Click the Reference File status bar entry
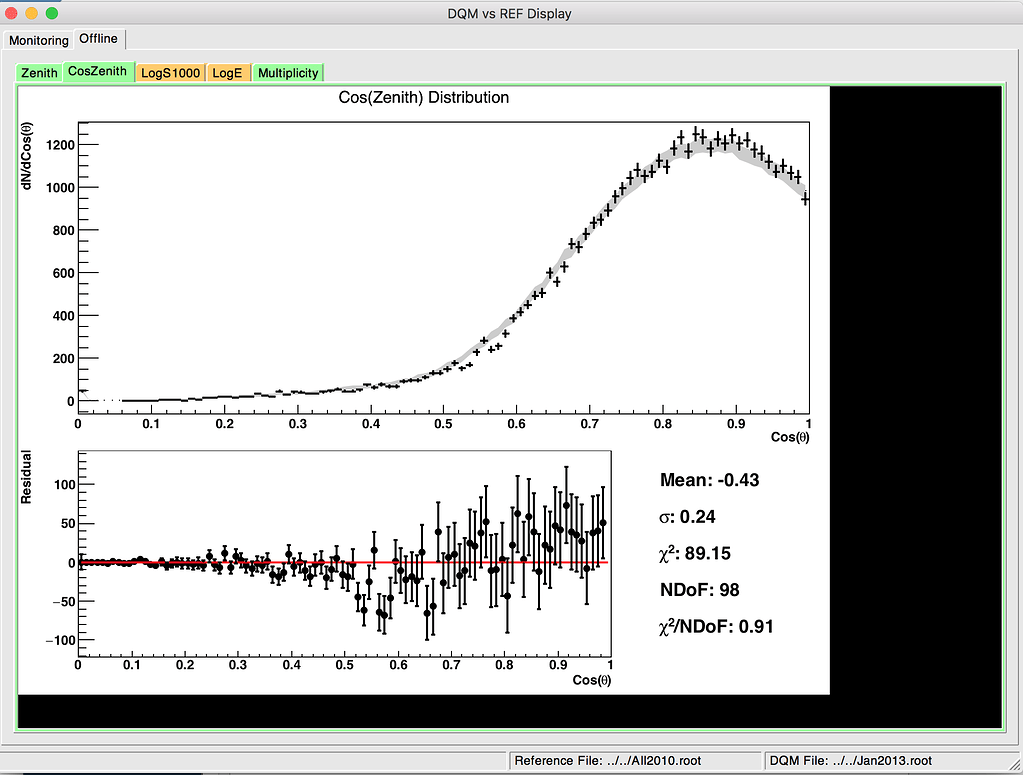Image resolution: width=1023 pixels, height=775 pixels. pyautogui.click(x=635, y=761)
